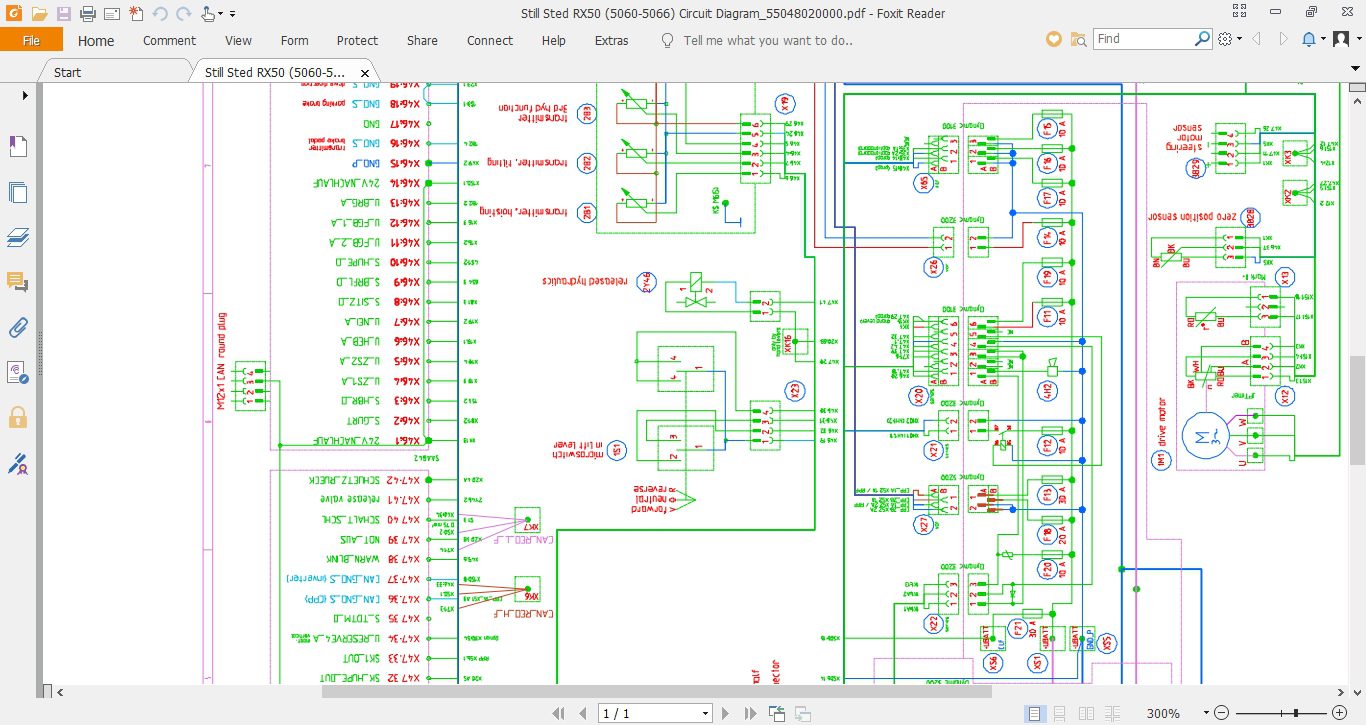Click the Open folder icon
The width and height of the screenshot is (1366, 725).
(39, 14)
